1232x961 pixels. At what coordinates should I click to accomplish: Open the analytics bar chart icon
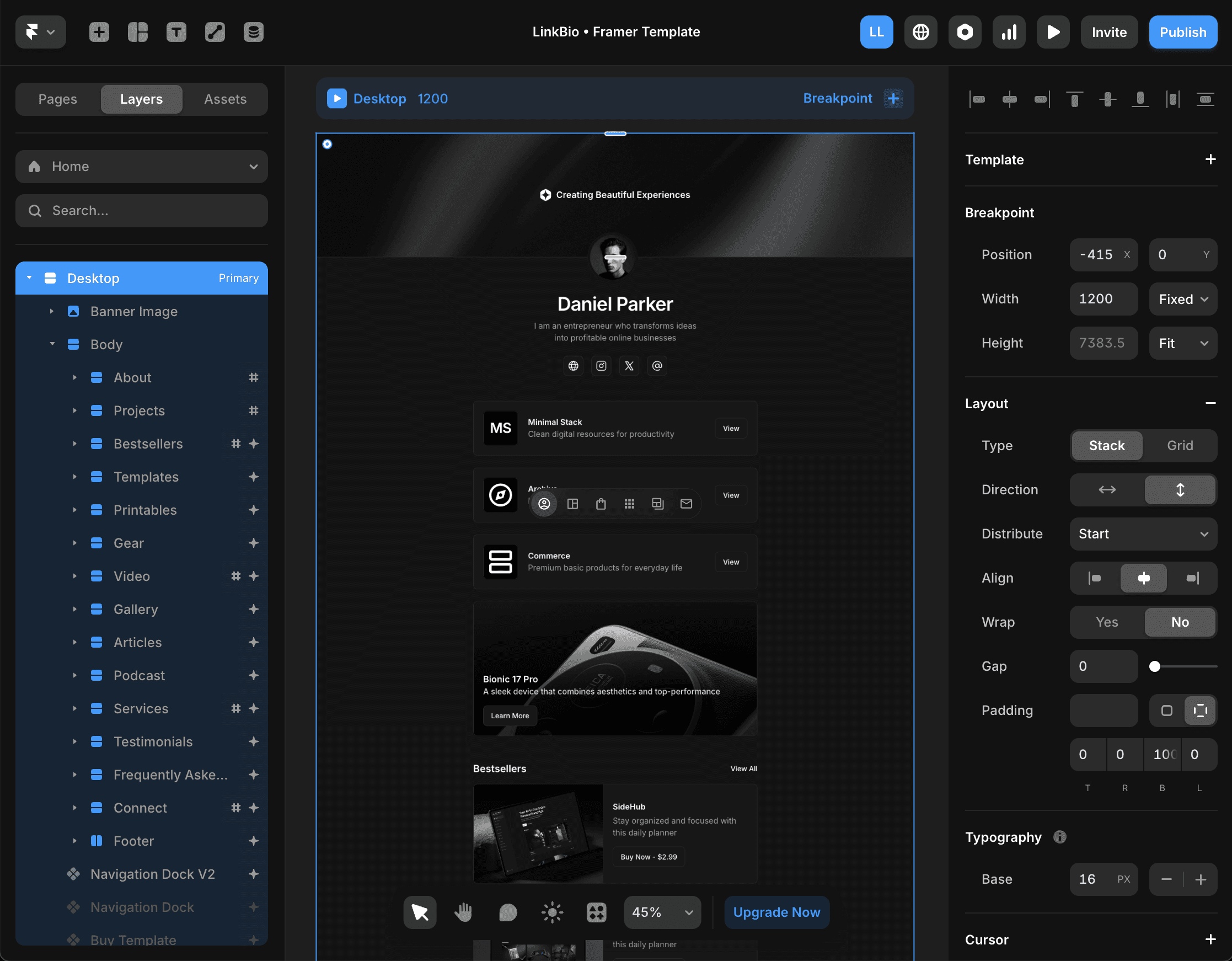pyautogui.click(x=1009, y=32)
